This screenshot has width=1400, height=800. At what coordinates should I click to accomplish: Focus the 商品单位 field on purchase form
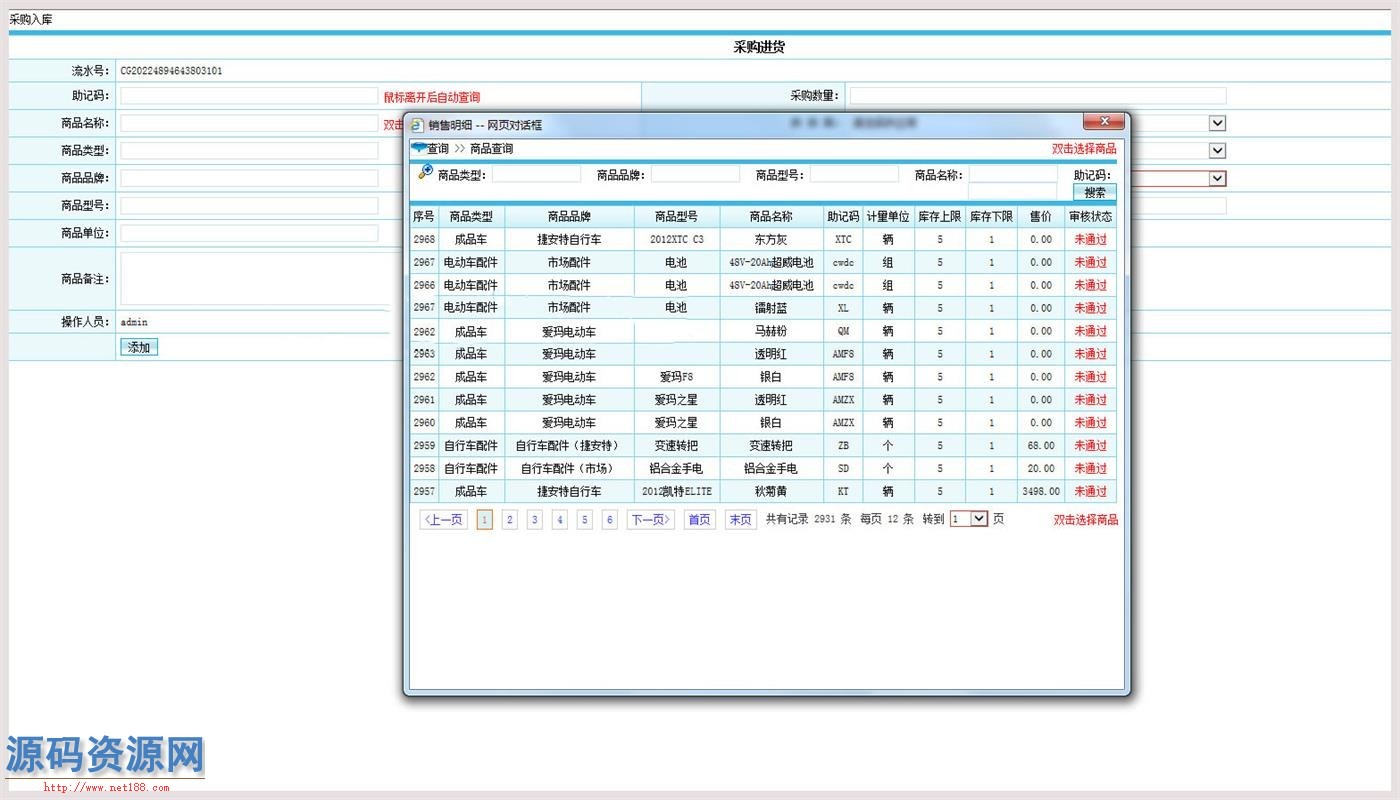click(x=249, y=233)
